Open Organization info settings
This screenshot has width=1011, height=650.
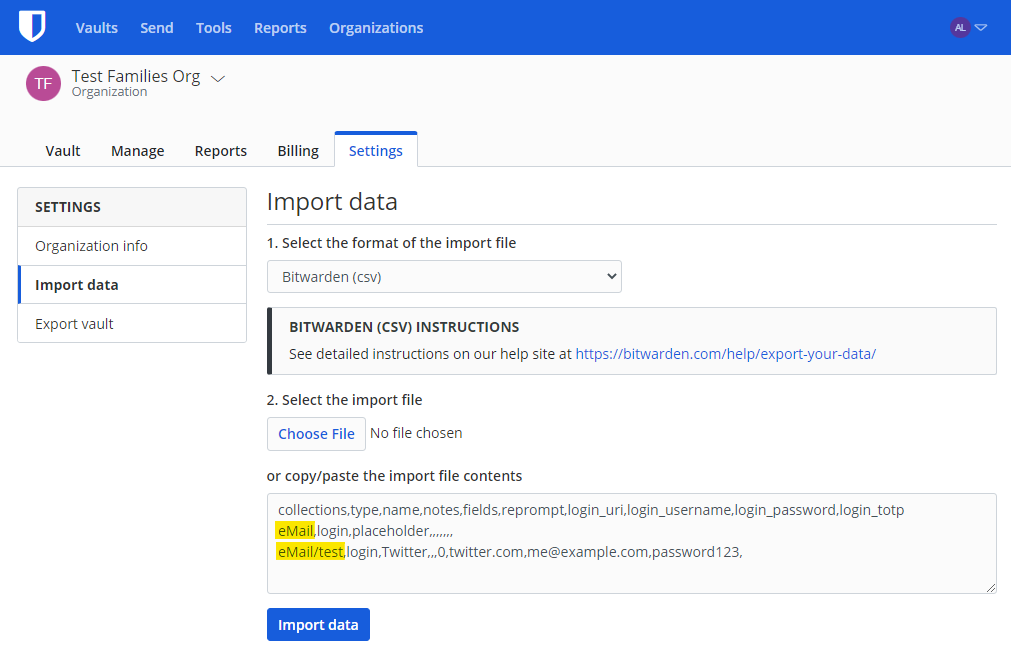click(92, 246)
